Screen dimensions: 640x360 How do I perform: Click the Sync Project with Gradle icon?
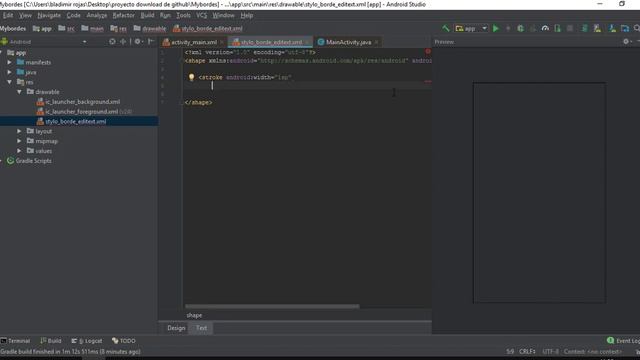click(x=584, y=28)
